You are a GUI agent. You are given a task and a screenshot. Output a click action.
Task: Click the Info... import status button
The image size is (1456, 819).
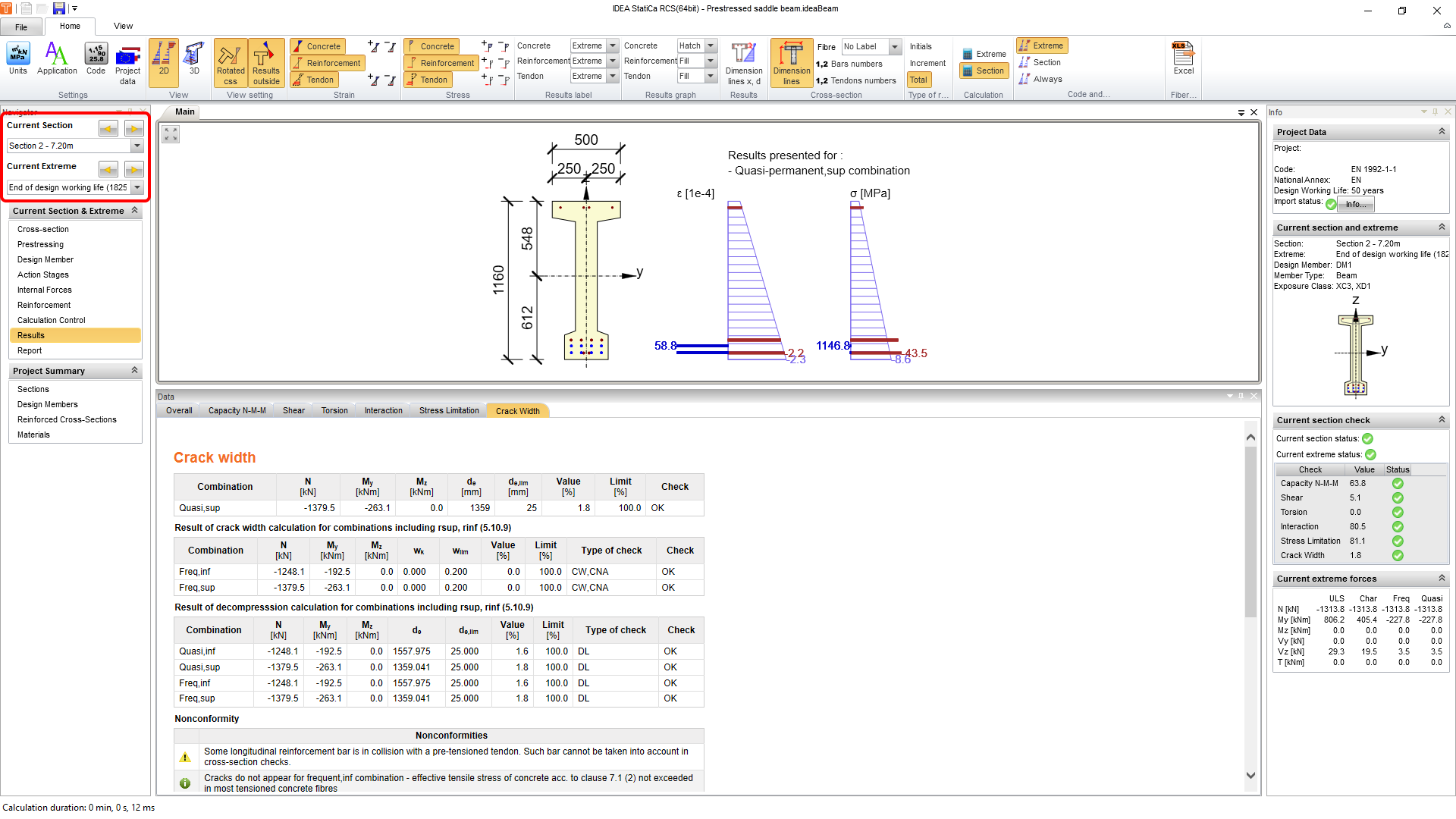pyautogui.click(x=1356, y=204)
